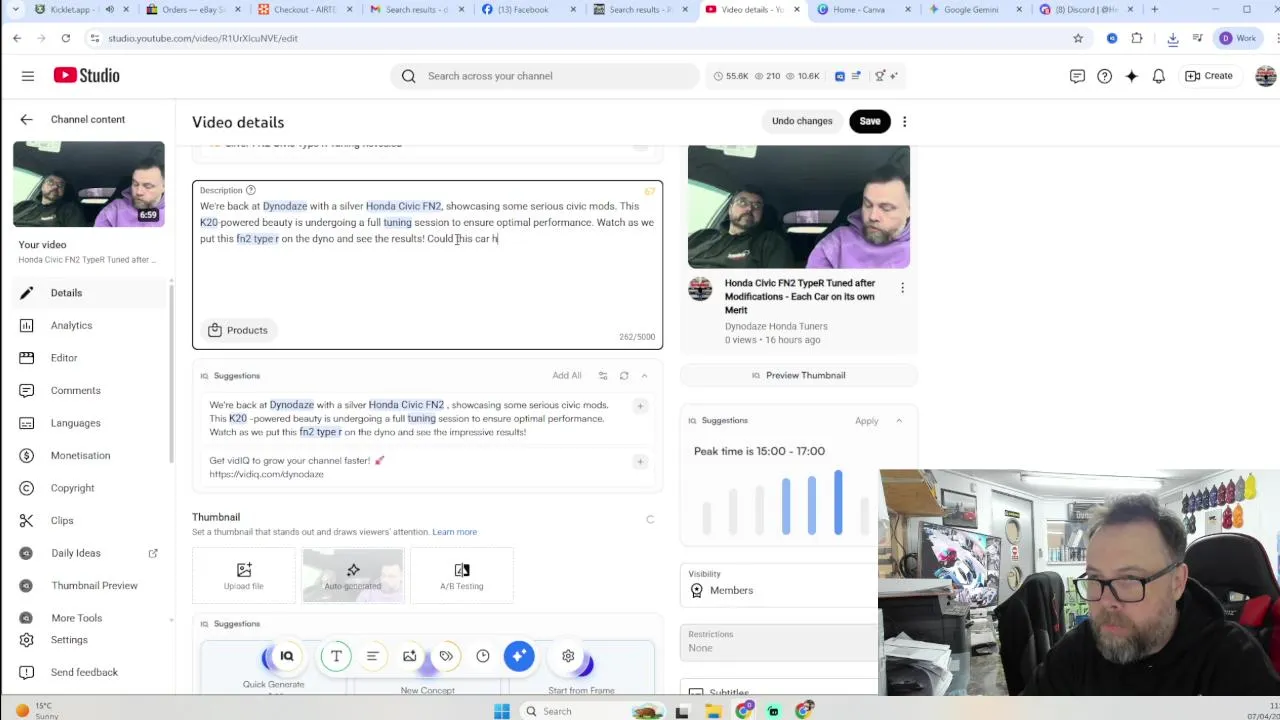This screenshot has height=720, width=1280.
Task: Click inside the Description text box
Action: pos(427,265)
